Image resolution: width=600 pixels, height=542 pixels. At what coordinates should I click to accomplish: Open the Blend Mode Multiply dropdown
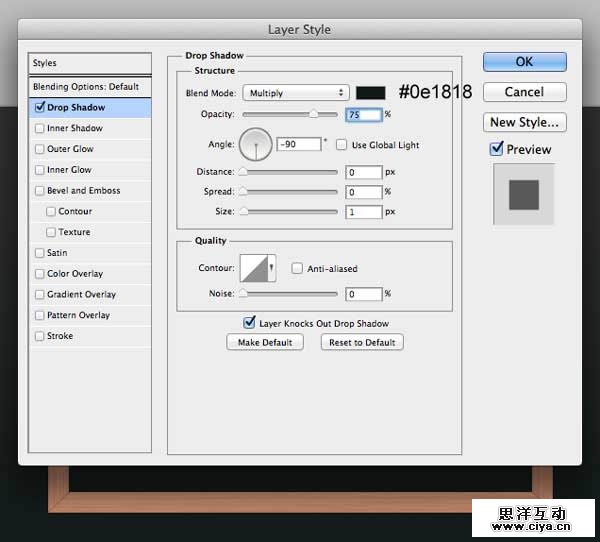295,93
